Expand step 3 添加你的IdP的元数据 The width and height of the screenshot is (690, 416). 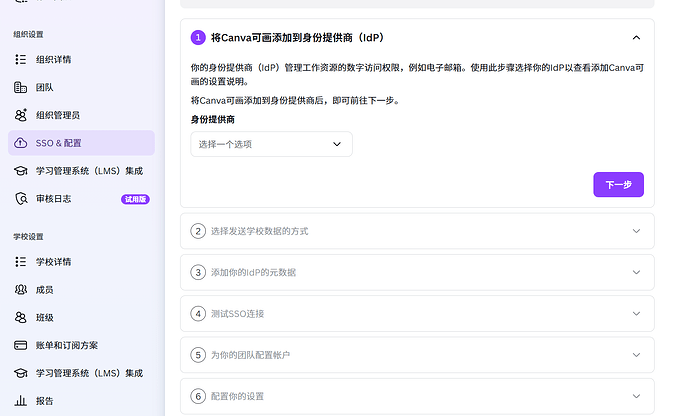pyautogui.click(x=417, y=272)
